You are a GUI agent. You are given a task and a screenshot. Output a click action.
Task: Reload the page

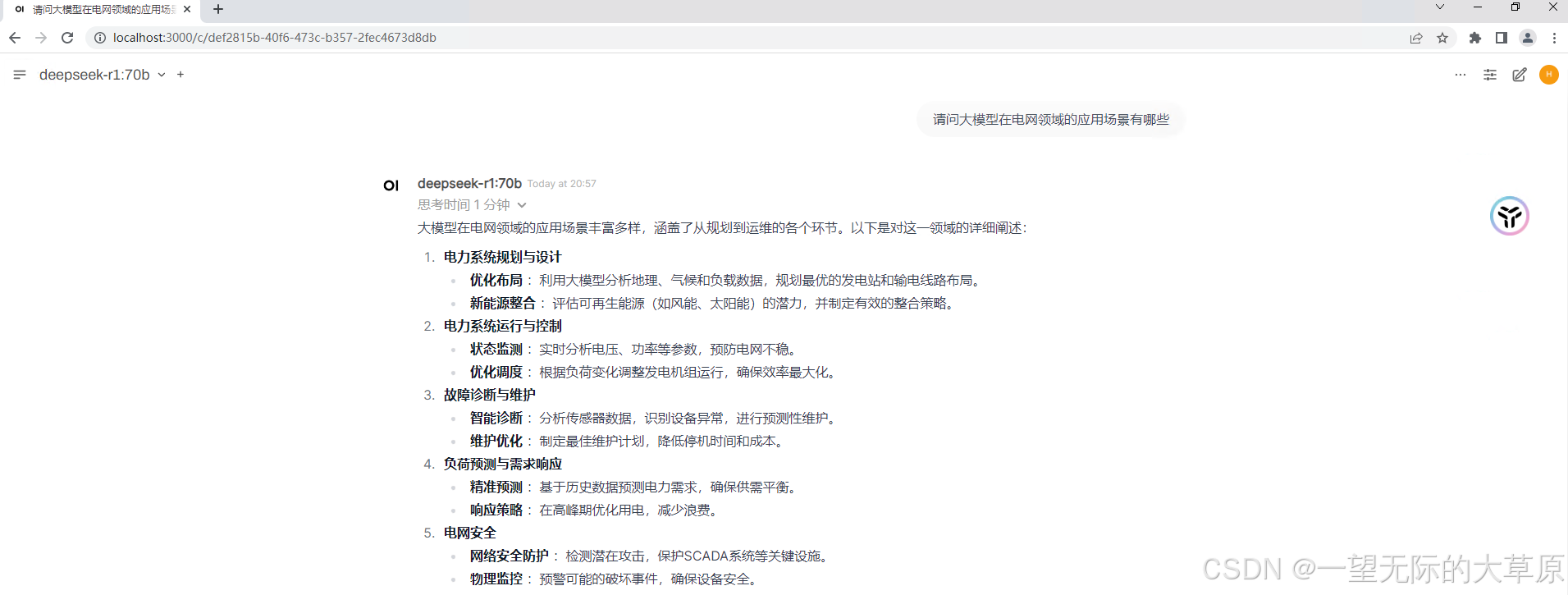click(67, 38)
